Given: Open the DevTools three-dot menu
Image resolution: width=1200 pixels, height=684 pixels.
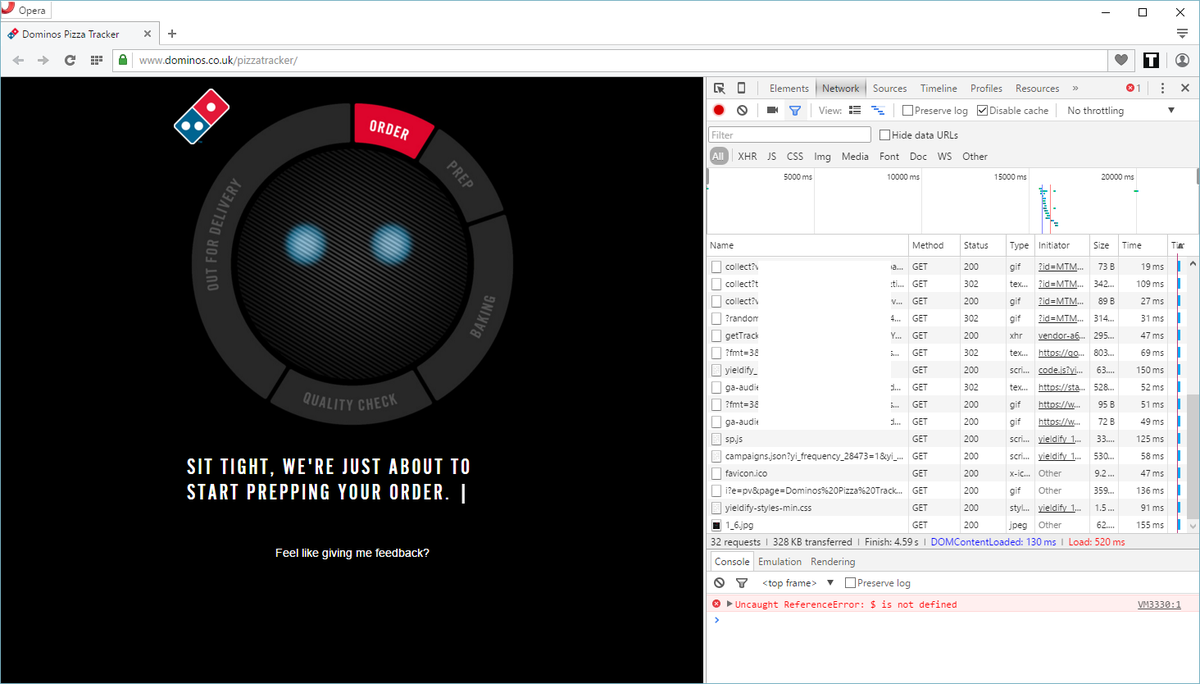Looking at the screenshot, I should coord(1162,88).
